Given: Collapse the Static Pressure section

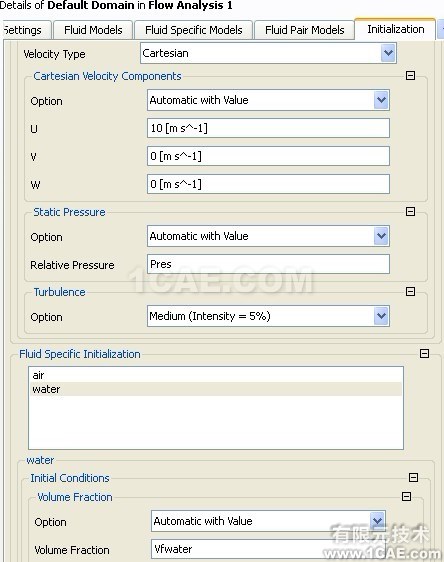Looking at the screenshot, I should click(410, 211).
